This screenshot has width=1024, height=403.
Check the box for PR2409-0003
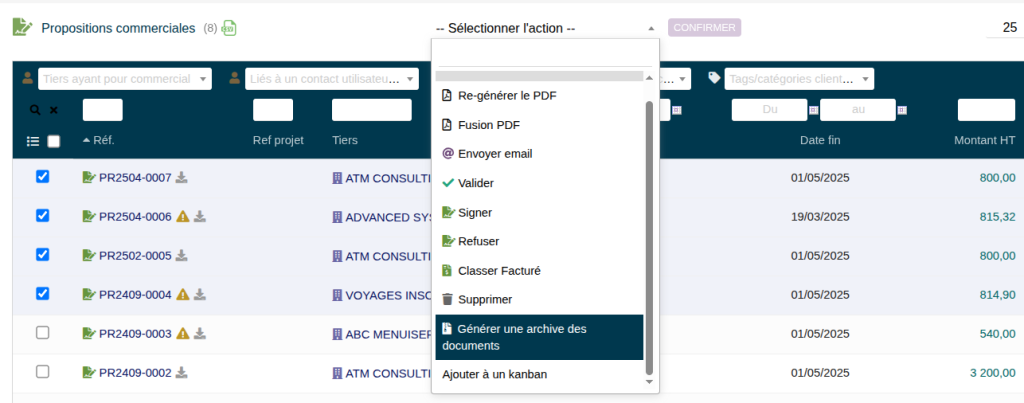(x=42, y=333)
